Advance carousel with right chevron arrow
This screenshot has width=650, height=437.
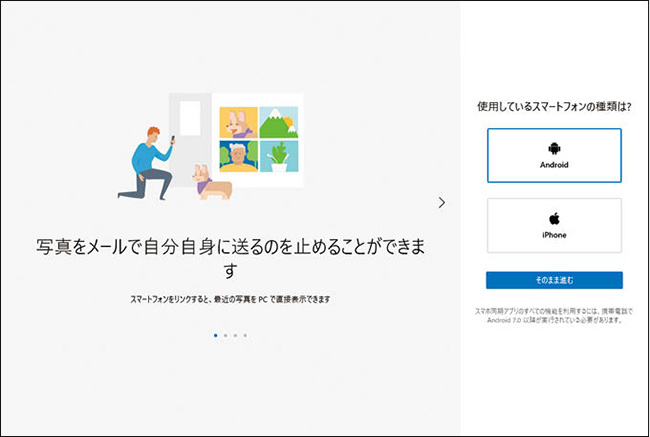(x=442, y=202)
